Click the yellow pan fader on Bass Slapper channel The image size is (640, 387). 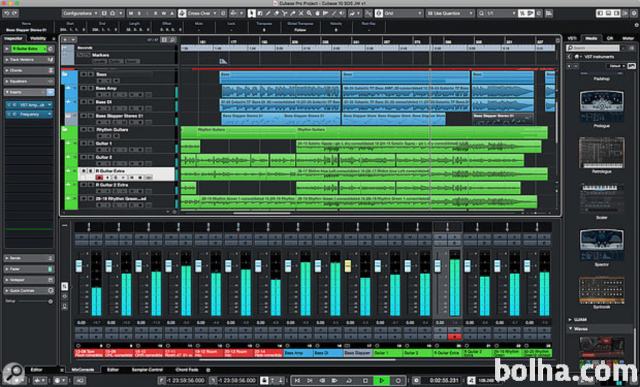[348, 266]
